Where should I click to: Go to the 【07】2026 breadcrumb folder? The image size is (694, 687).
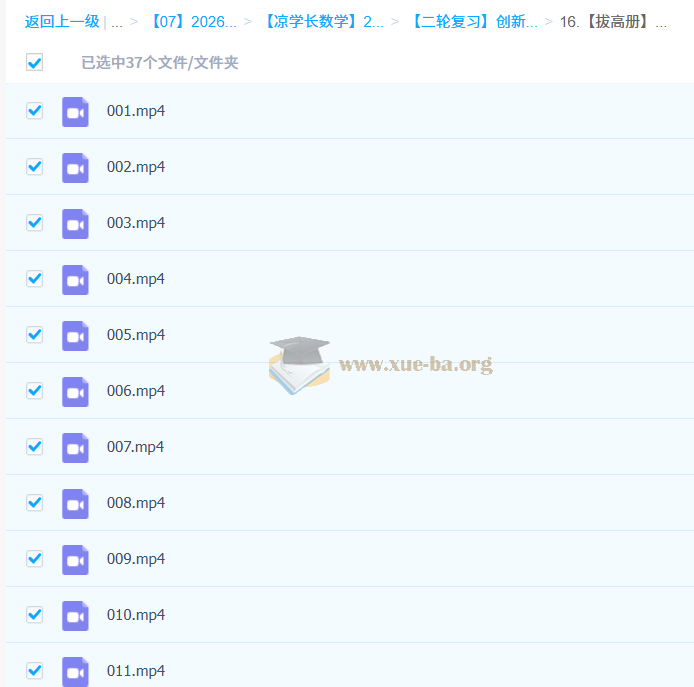pyautogui.click(x=194, y=22)
